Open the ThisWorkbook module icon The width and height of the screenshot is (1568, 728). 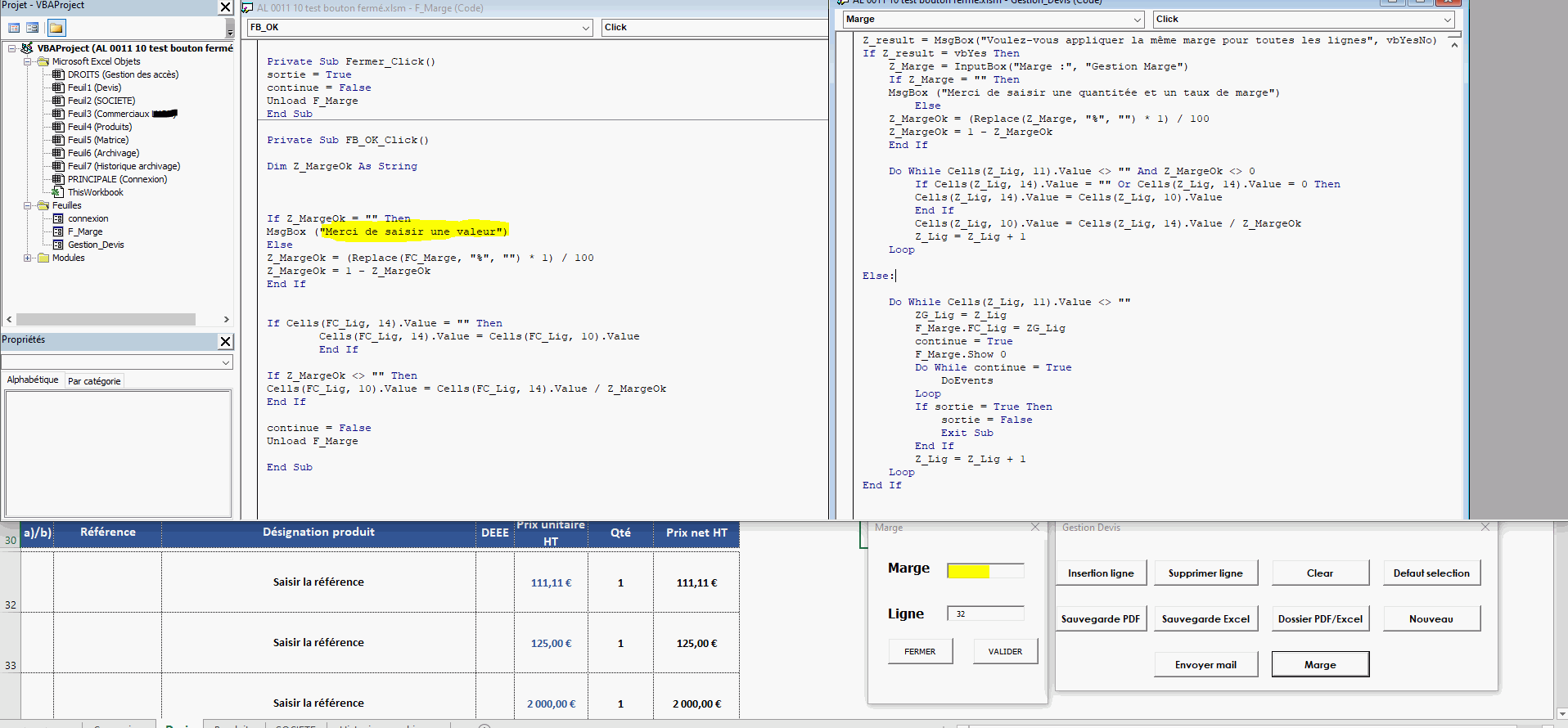tap(58, 192)
